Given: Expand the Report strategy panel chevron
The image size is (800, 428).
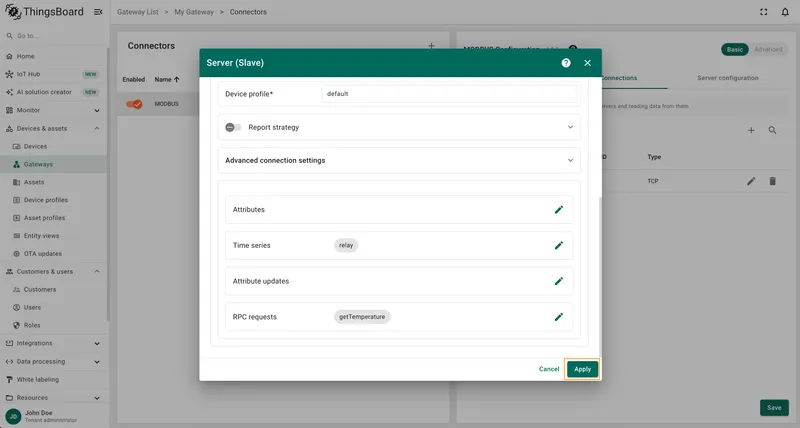Looking at the screenshot, I should point(570,127).
